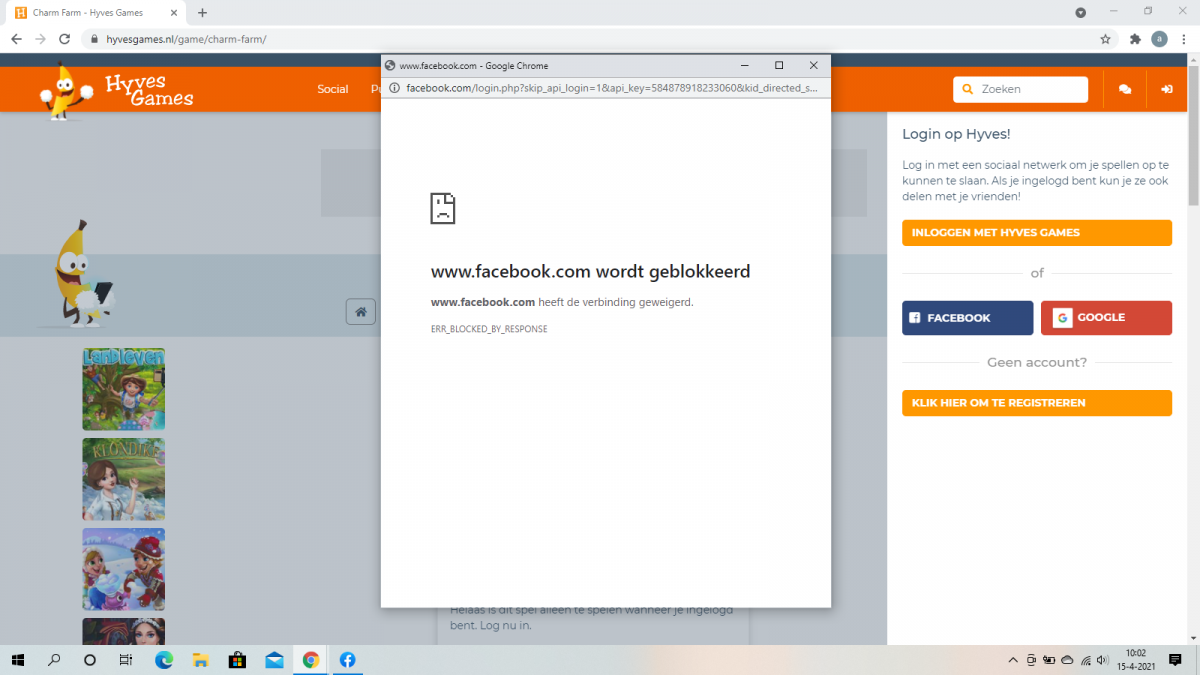Click the Hyves Games banana logo
This screenshot has width=1200, height=675.
pos(117,89)
